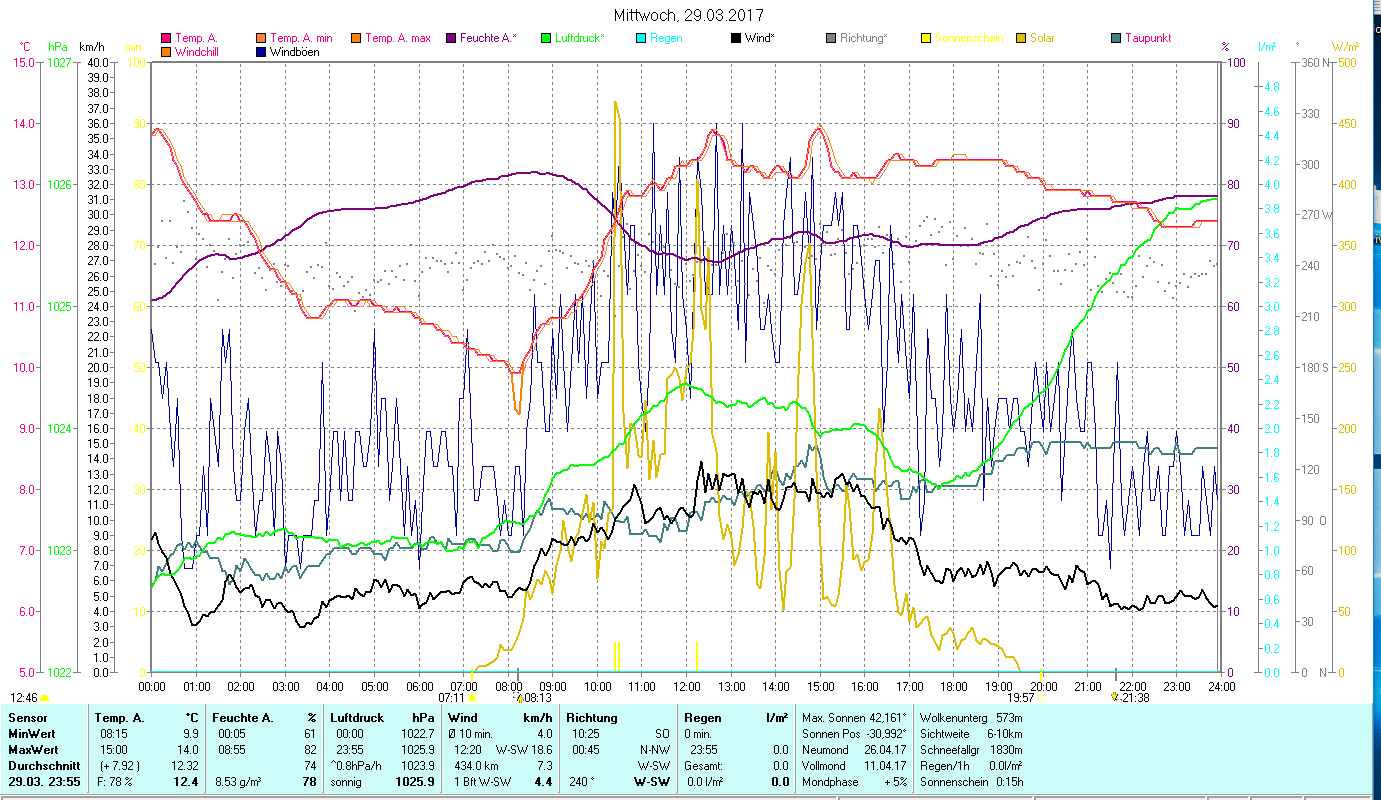The image size is (1381, 800).
Task: Click the cyan Regen legend square
Action: pyautogui.click(x=641, y=39)
